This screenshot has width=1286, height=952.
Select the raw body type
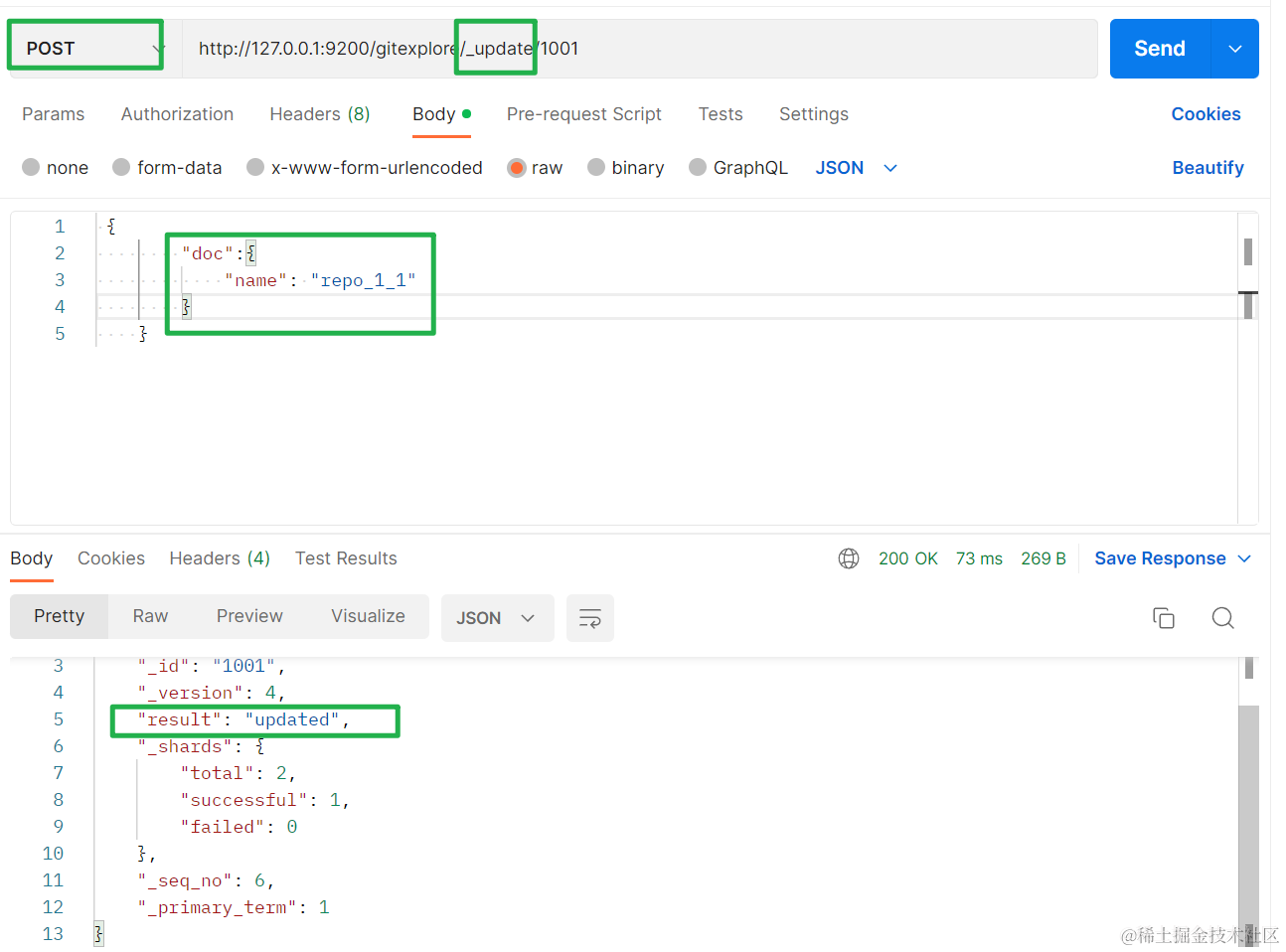pyautogui.click(x=535, y=168)
